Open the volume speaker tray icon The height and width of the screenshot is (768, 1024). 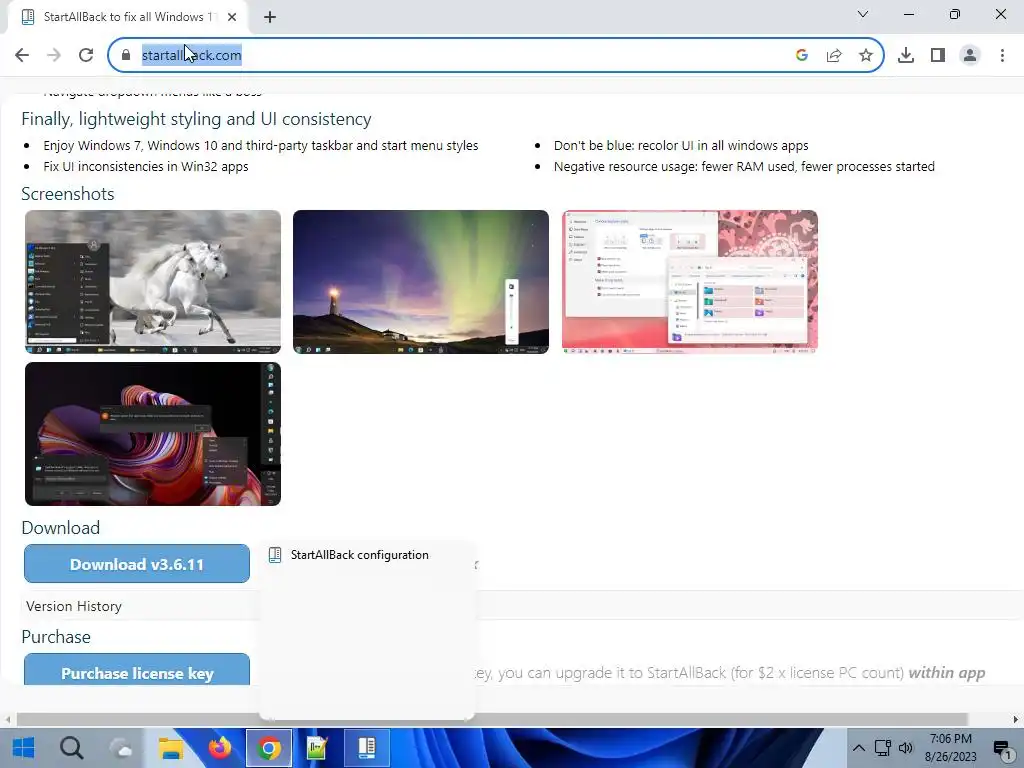pyautogui.click(x=906, y=748)
